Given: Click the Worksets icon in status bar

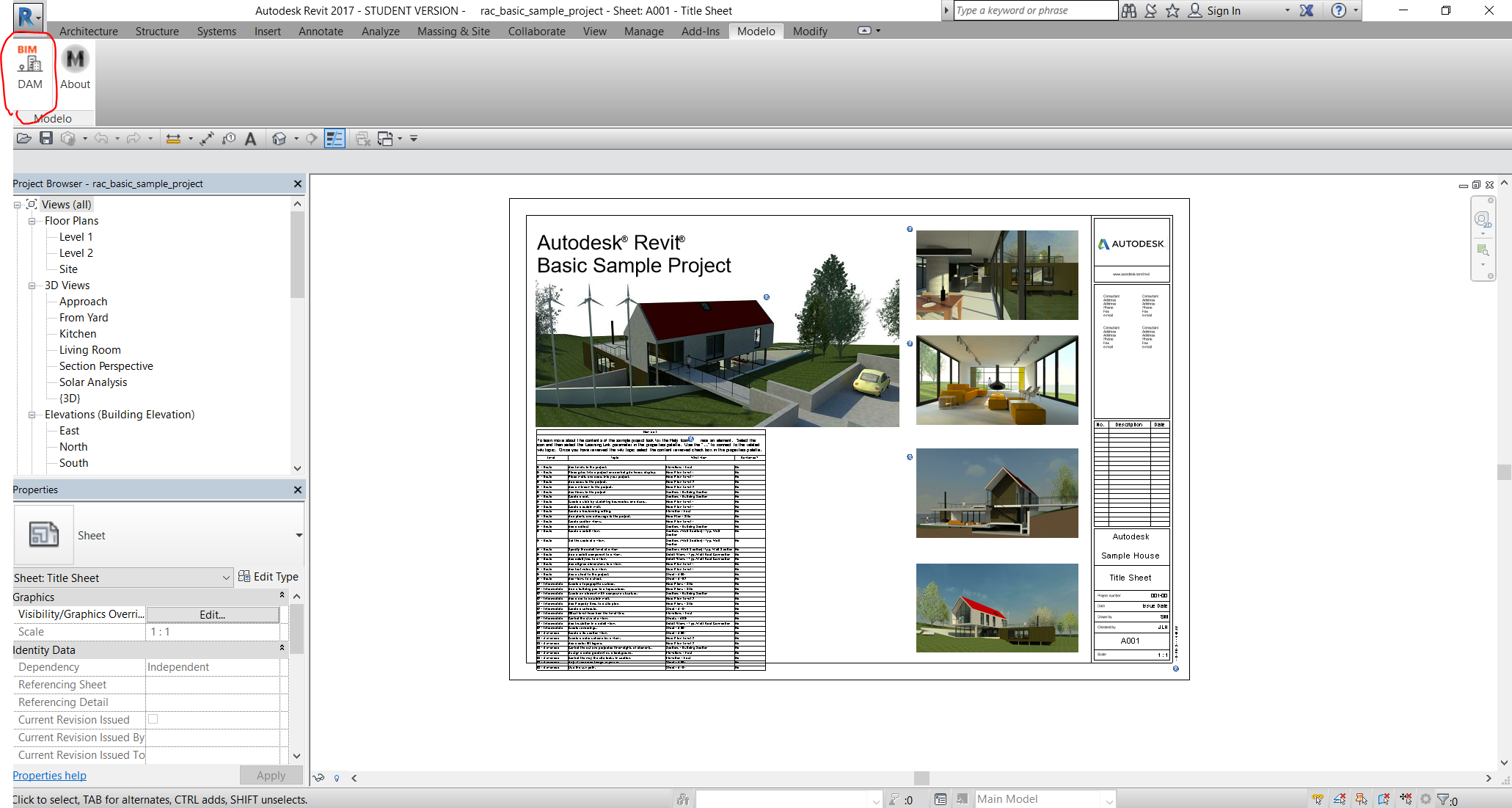Looking at the screenshot, I should 683,799.
